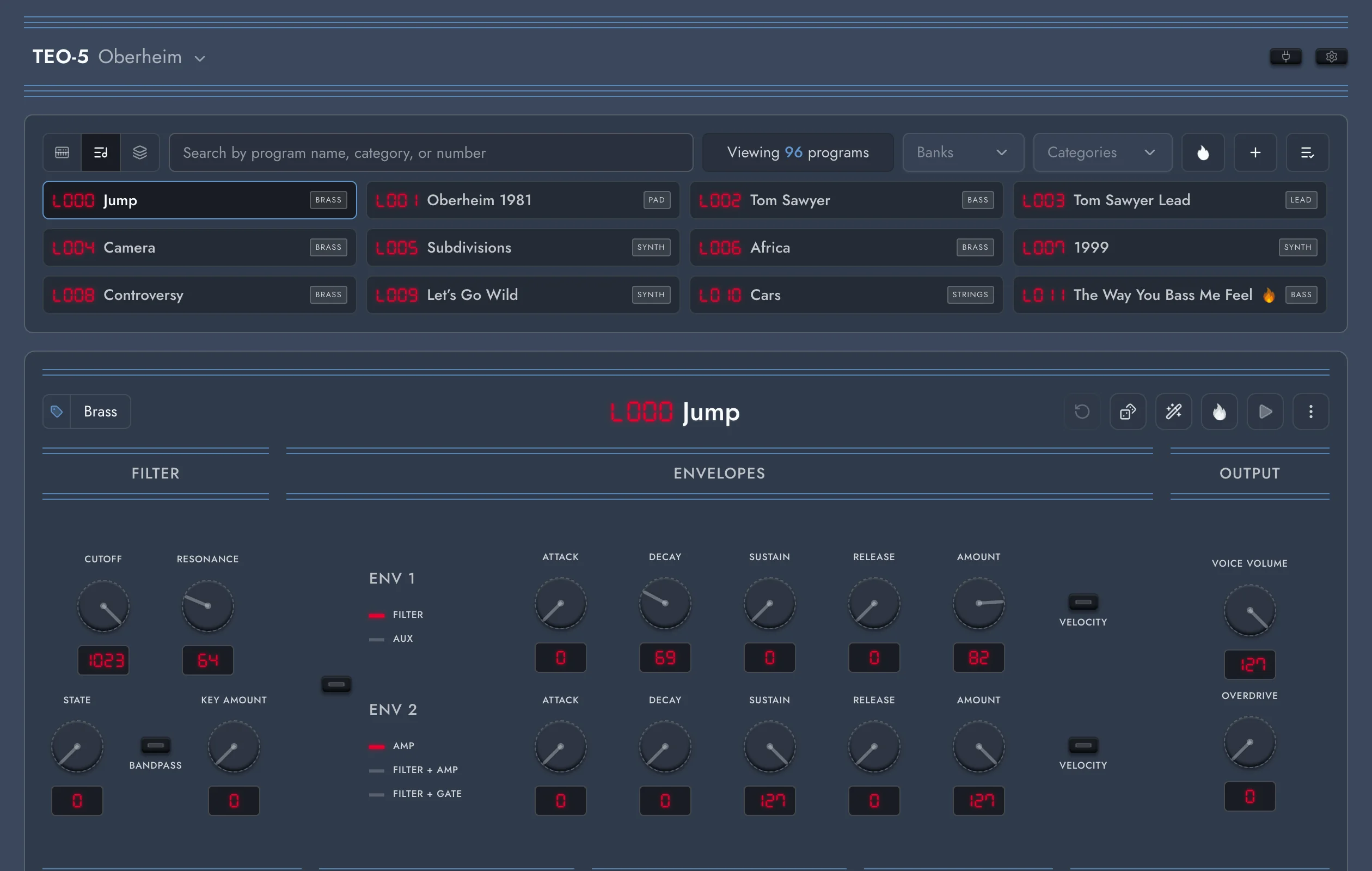Click the tag icon beside Brass
1372x871 pixels.
pos(57,412)
